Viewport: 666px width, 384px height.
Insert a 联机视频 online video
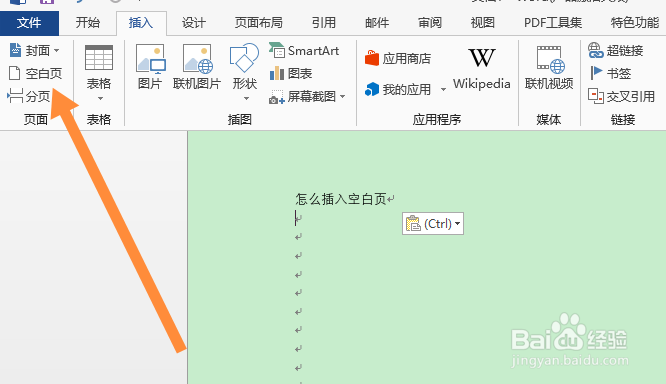(549, 68)
